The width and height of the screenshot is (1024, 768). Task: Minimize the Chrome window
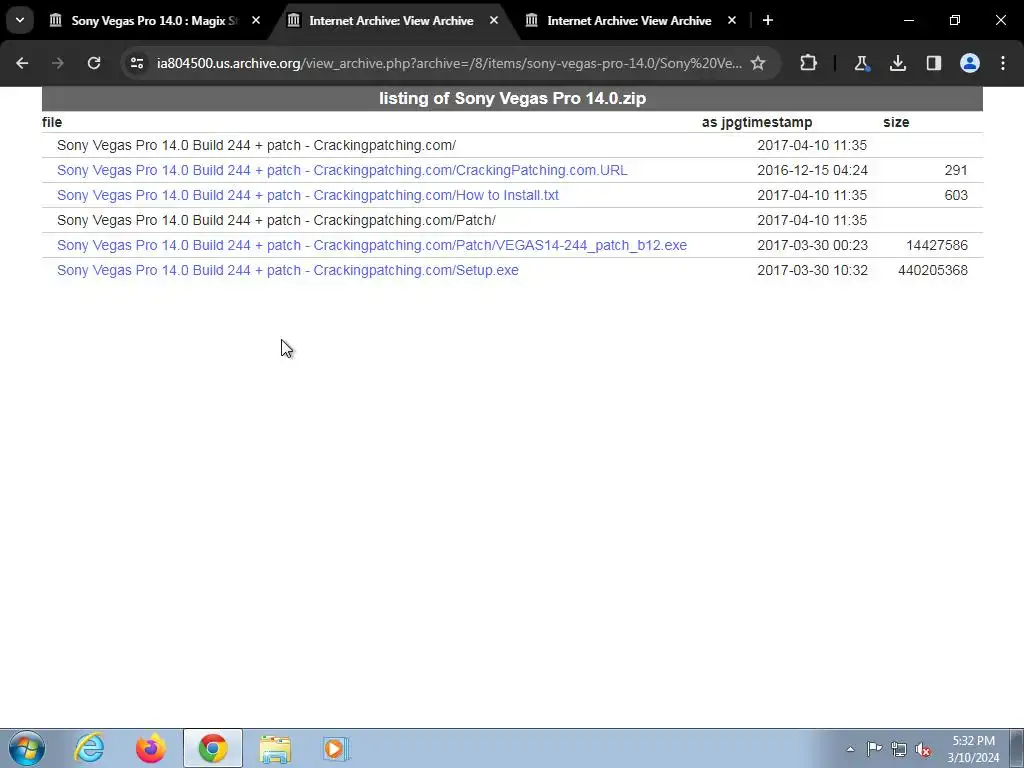909,20
